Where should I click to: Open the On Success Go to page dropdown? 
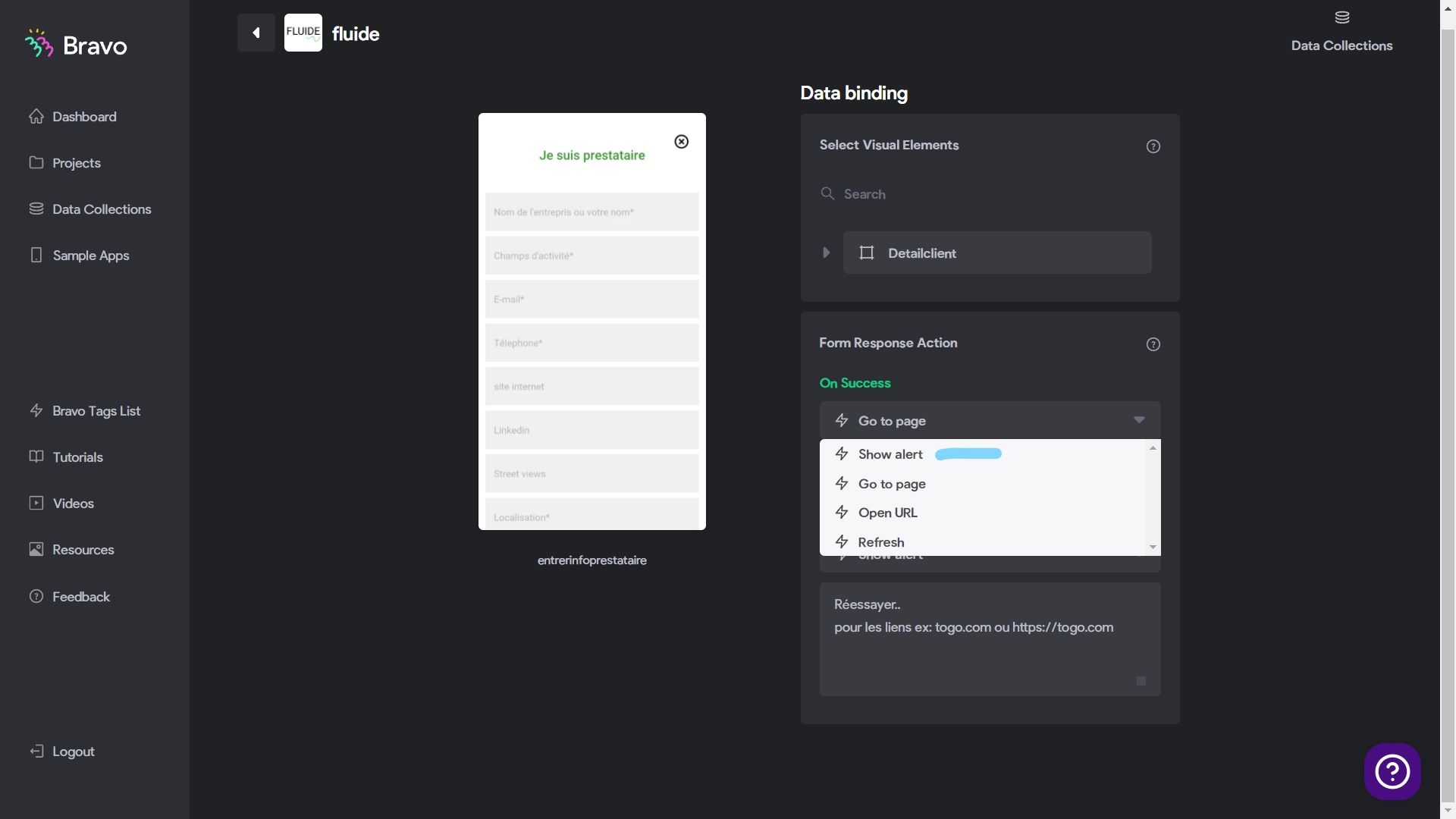[990, 420]
